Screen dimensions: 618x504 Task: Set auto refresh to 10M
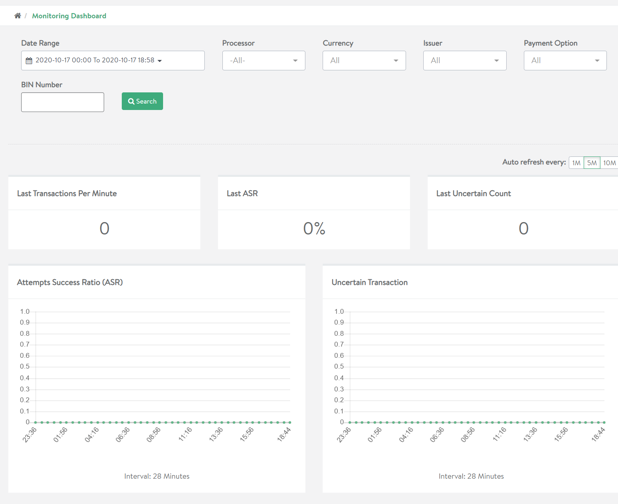609,163
